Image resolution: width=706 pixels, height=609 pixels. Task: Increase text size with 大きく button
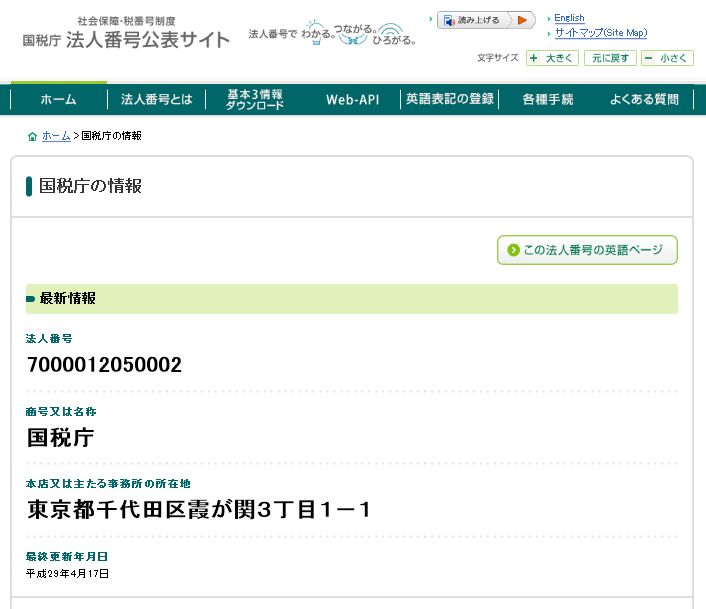(552, 58)
